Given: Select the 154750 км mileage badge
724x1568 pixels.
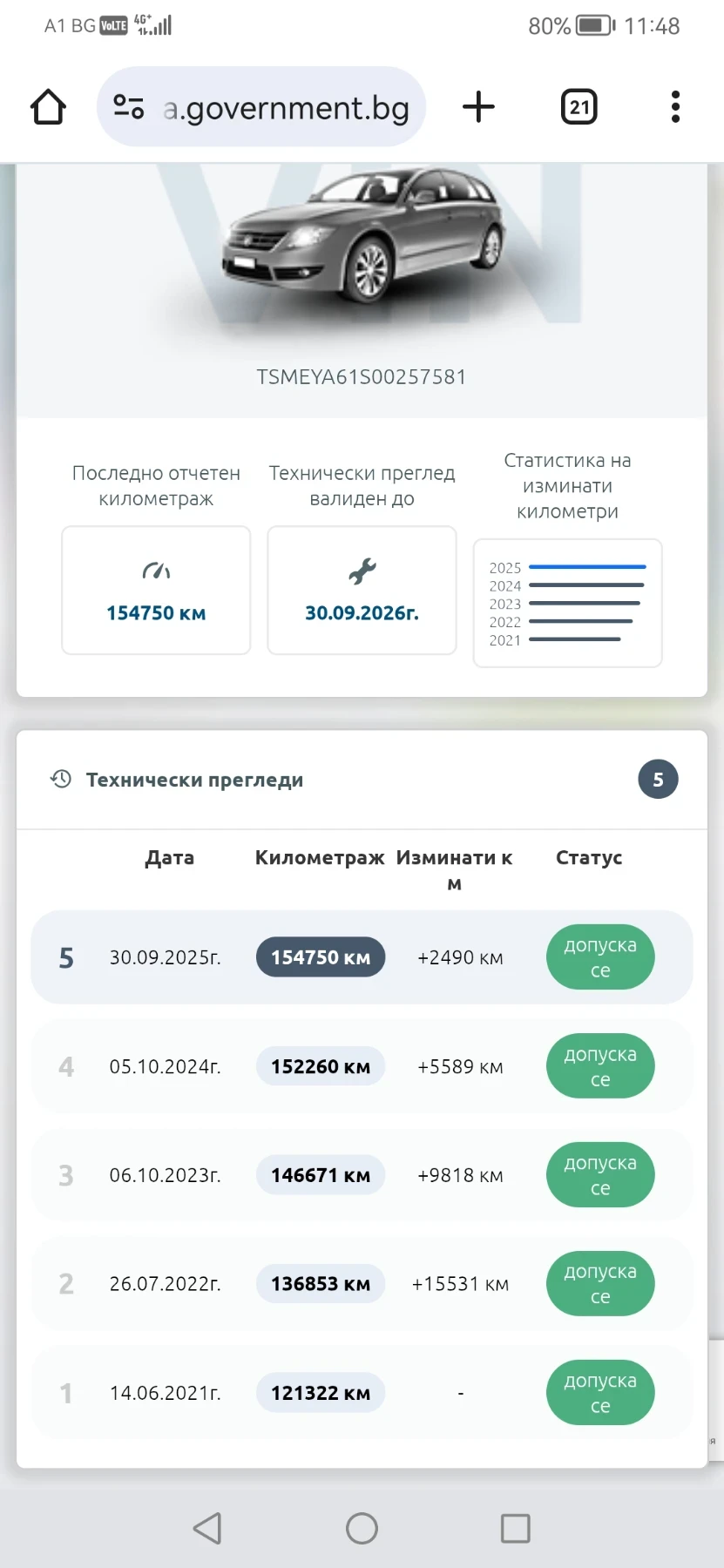Looking at the screenshot, I should [x=321, y=957].
